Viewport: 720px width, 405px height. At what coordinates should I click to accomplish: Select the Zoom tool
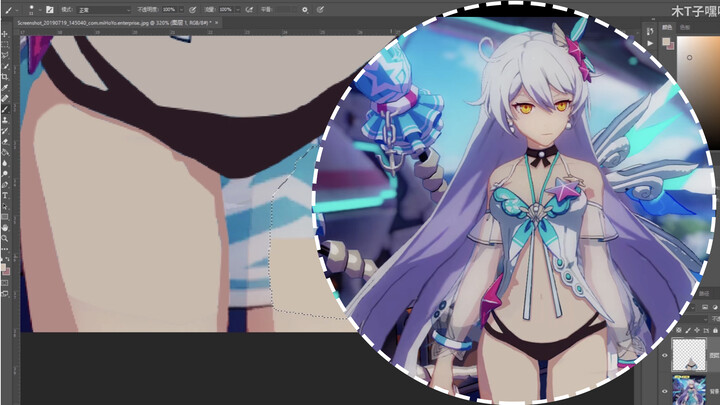point(5,238)
